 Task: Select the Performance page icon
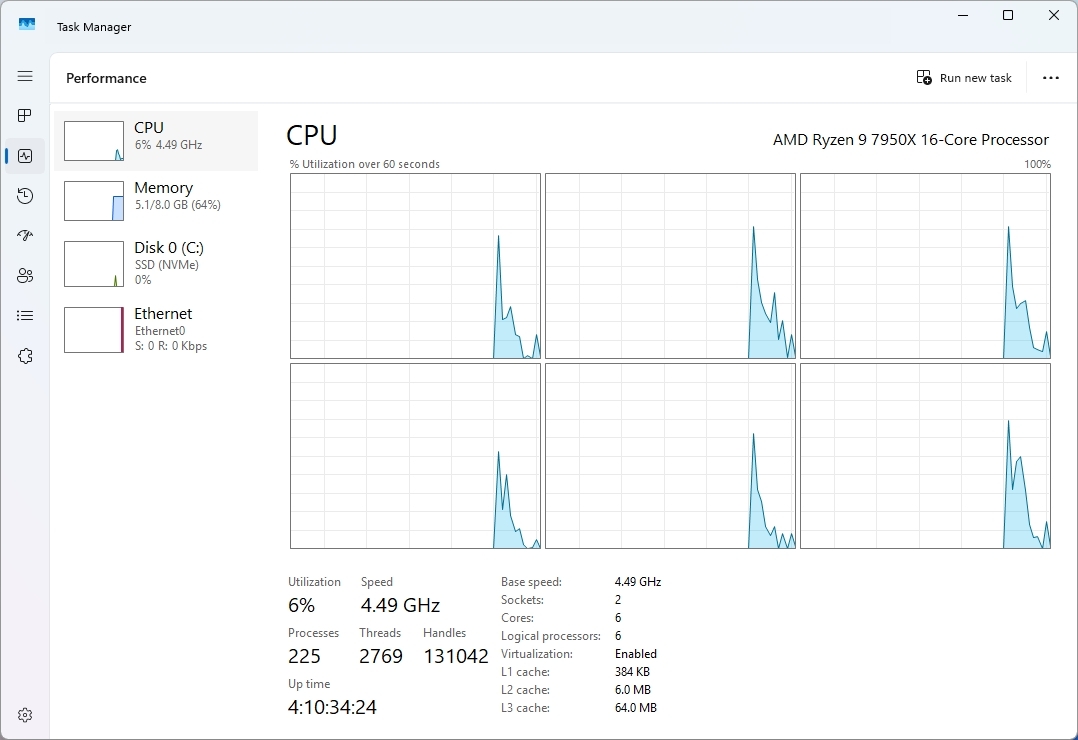[x=25, y=156]
